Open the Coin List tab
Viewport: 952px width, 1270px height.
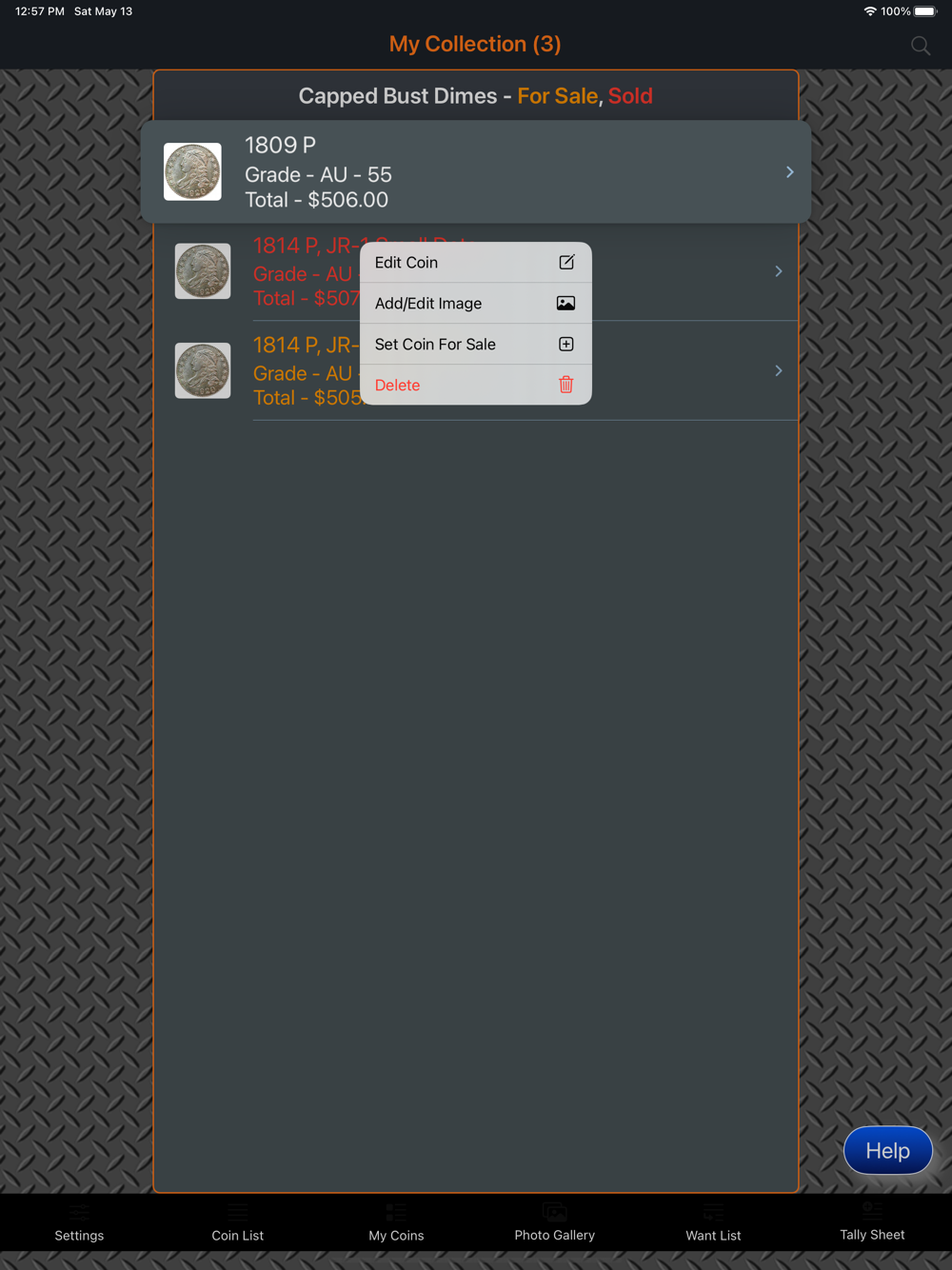point(238,1222)
